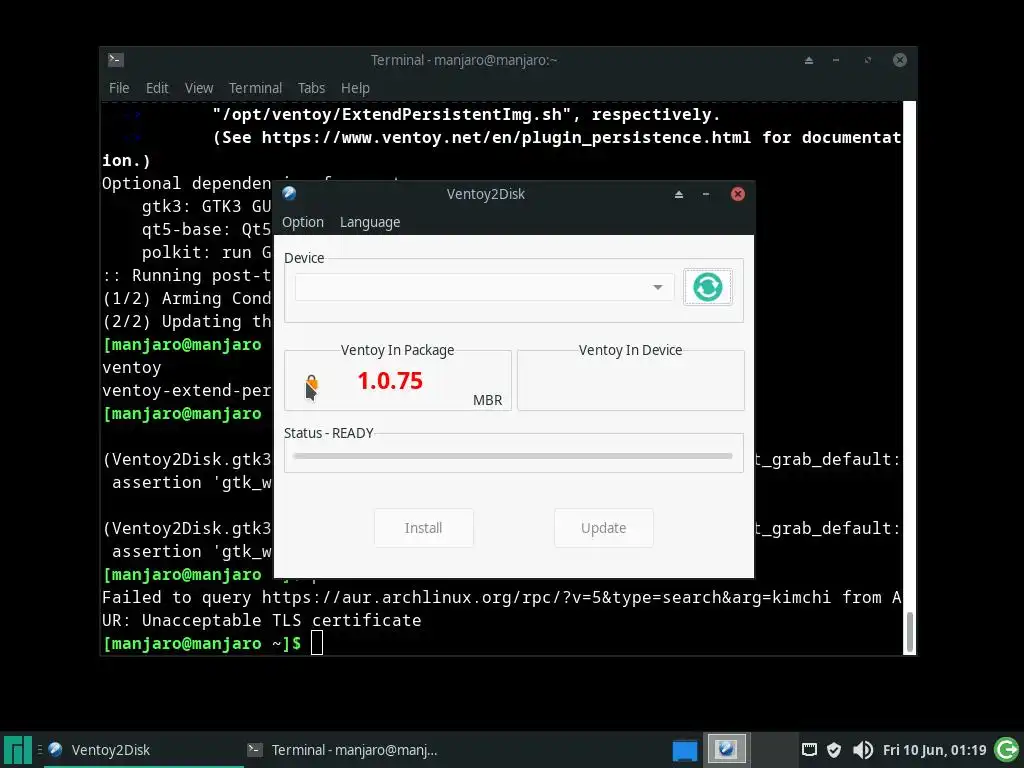This screenshot has width=1024, height=768.
Task: Open the File menu in Terminal
Action: pos(119,88)
